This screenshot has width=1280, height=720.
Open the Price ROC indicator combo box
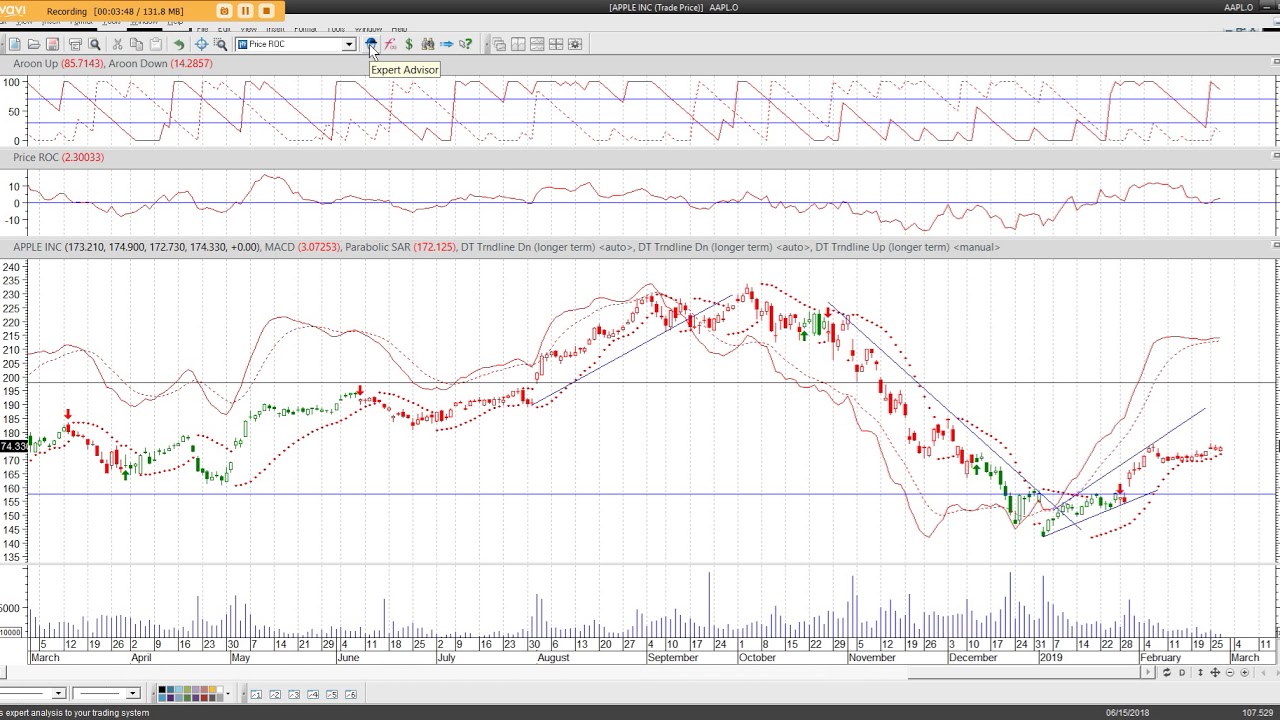click(295, 44)
